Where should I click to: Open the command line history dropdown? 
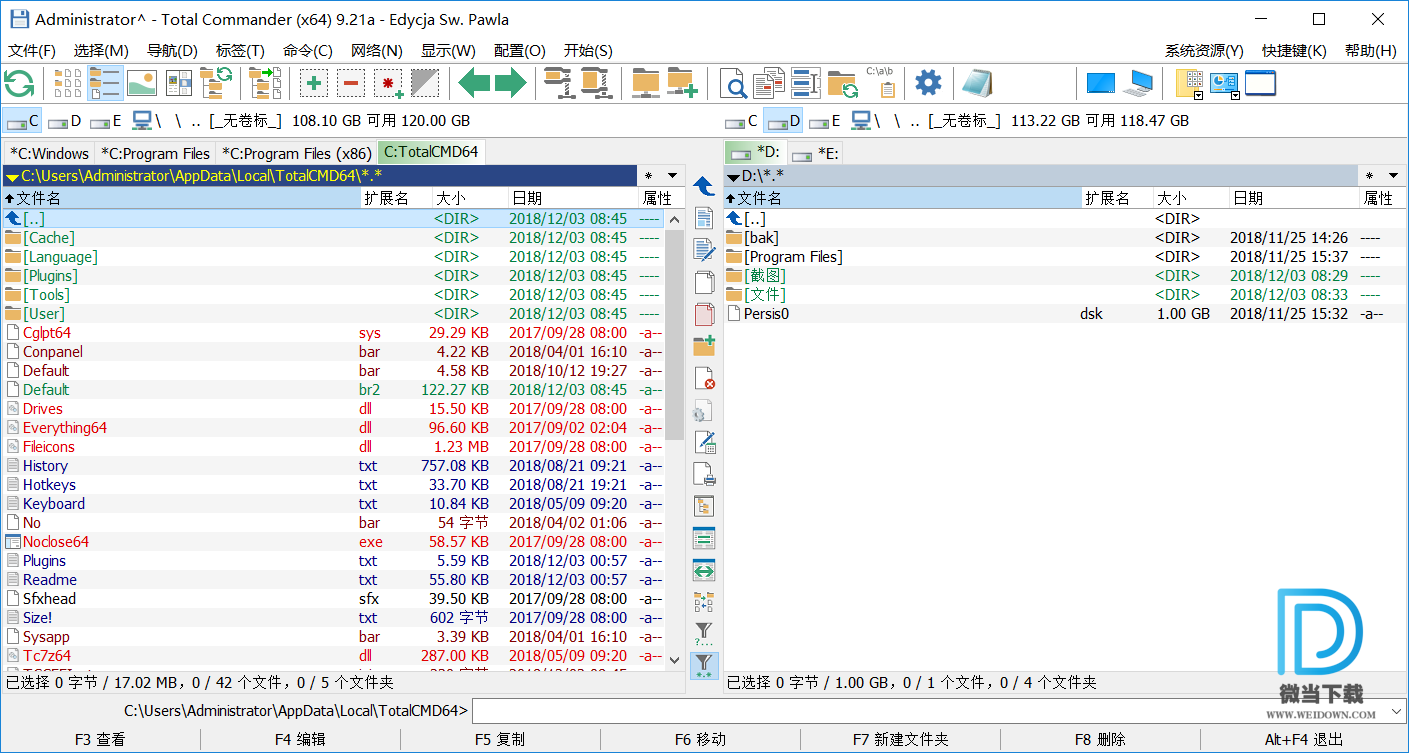point(1395,711)
